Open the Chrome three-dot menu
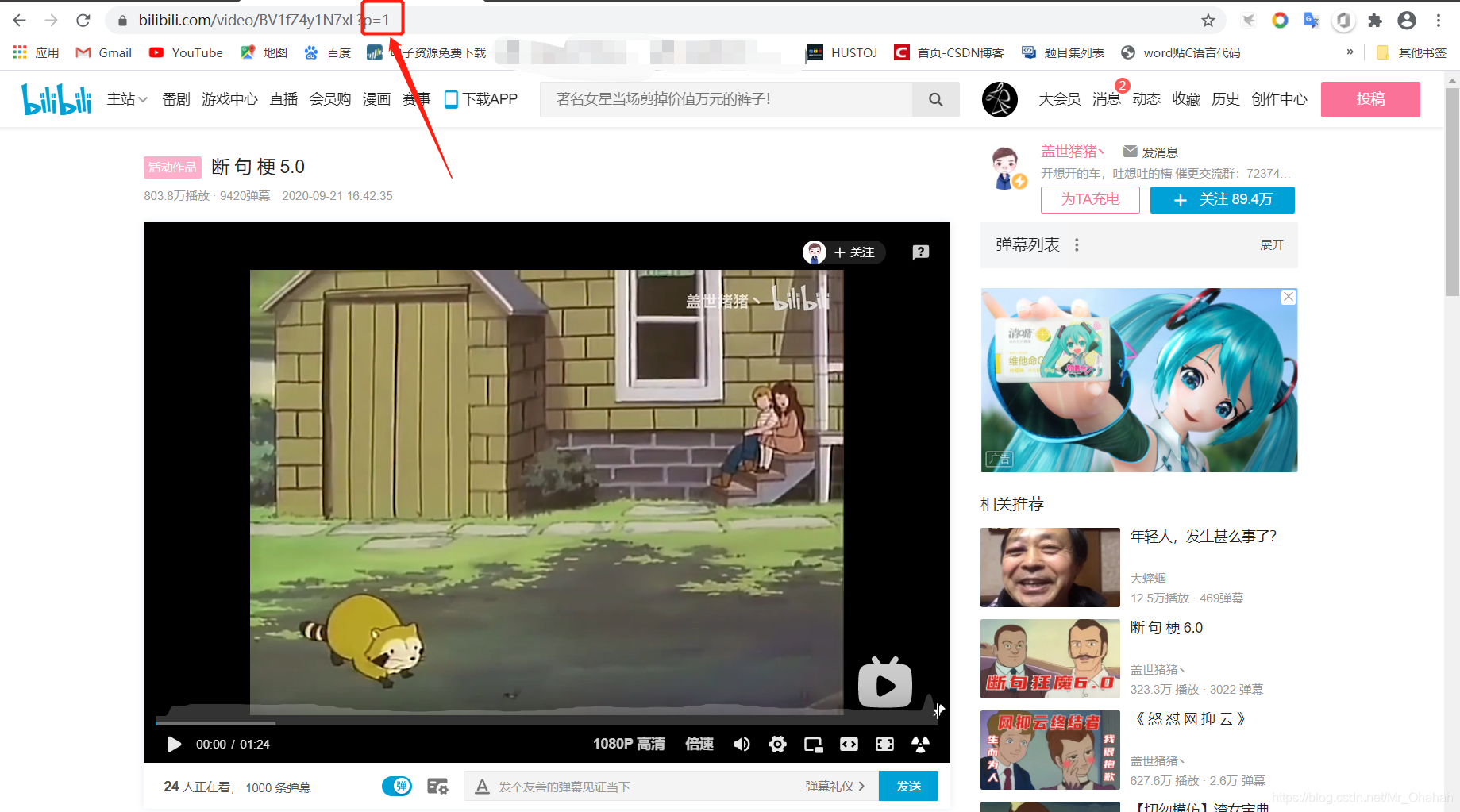Screen dimensions: 1460x812 pos(1439,21)
